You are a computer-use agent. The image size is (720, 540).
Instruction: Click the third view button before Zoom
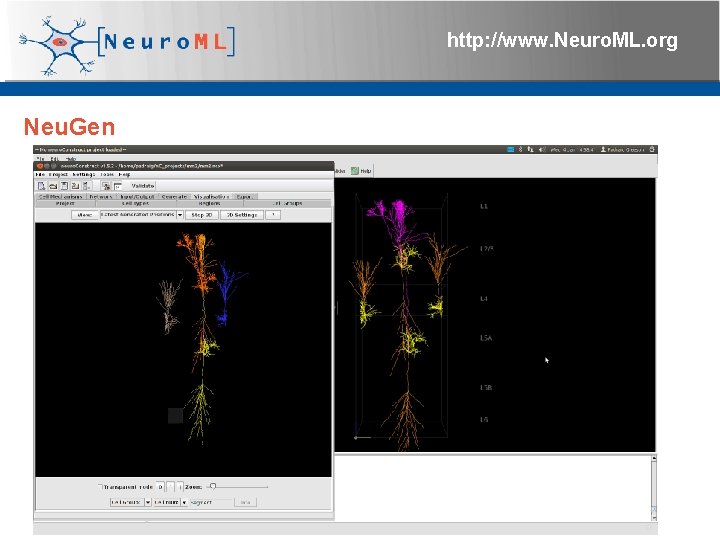(180, 487)
